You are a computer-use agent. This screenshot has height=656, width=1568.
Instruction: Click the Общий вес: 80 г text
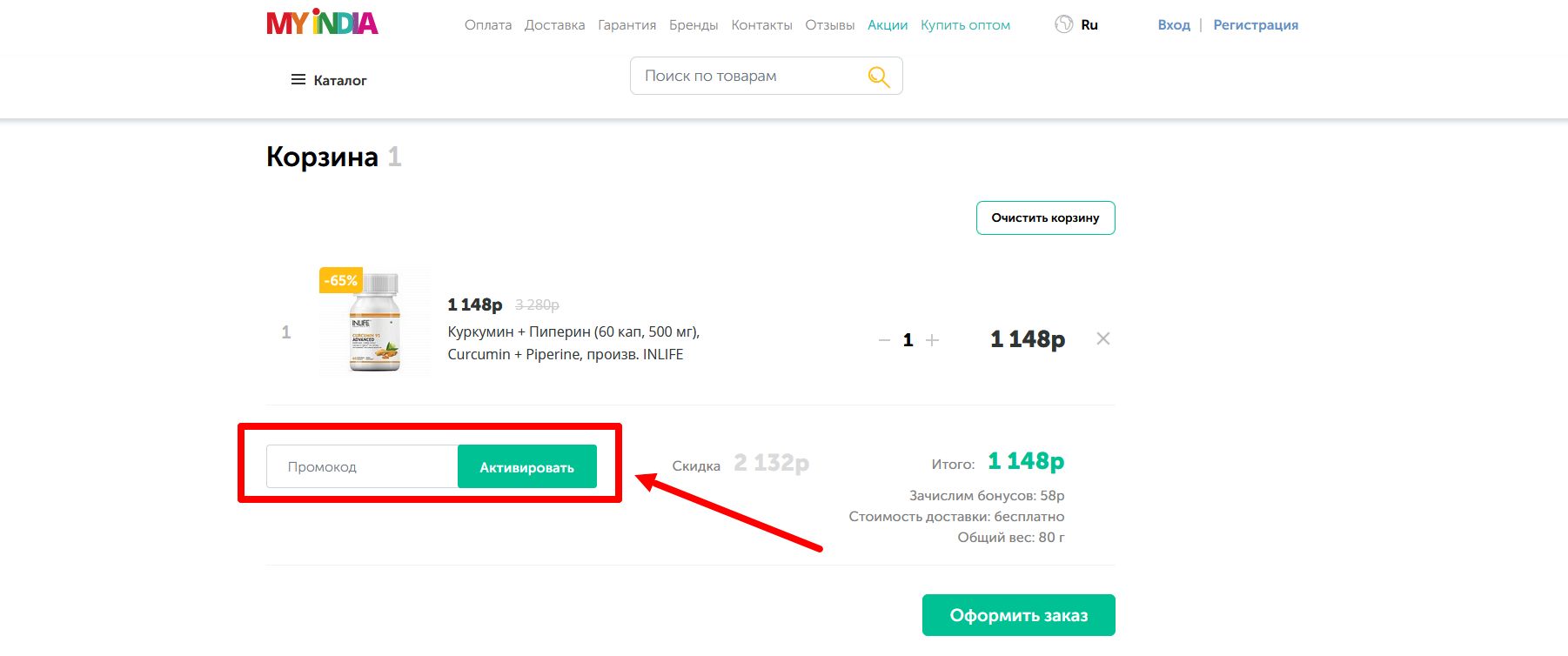pos(1011,538)
